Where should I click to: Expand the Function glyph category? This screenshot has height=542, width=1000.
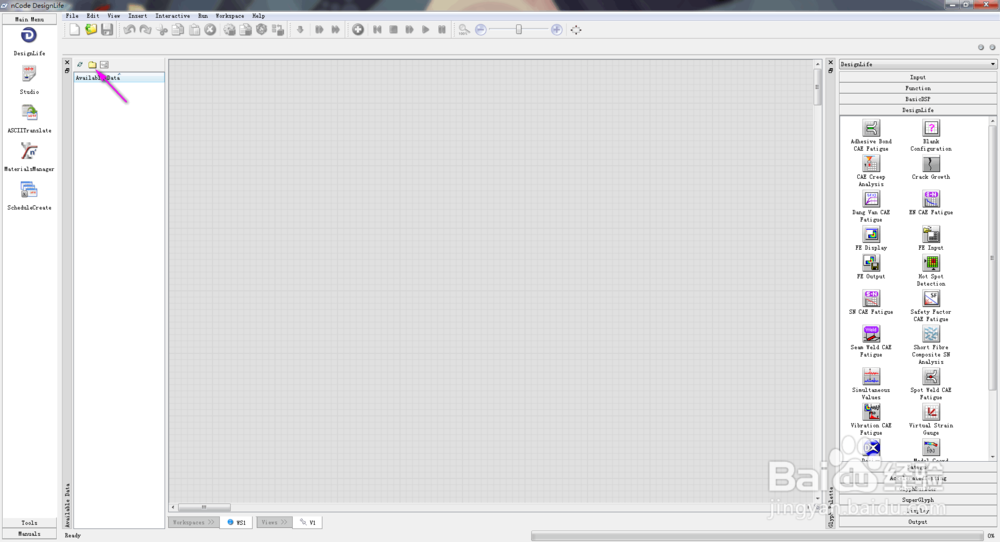917,88
